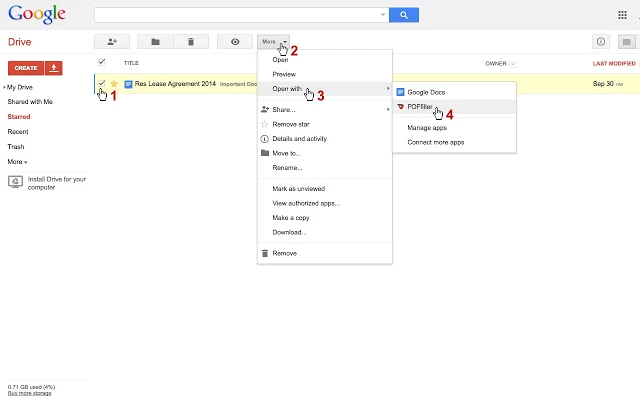The image size is (640, 400).
Task: Click the PDFfiller icon in submenu
Action: click(400, 107)
